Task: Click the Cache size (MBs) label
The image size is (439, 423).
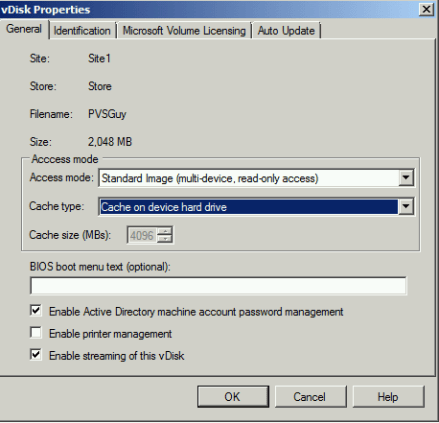Action: [70, 235]
